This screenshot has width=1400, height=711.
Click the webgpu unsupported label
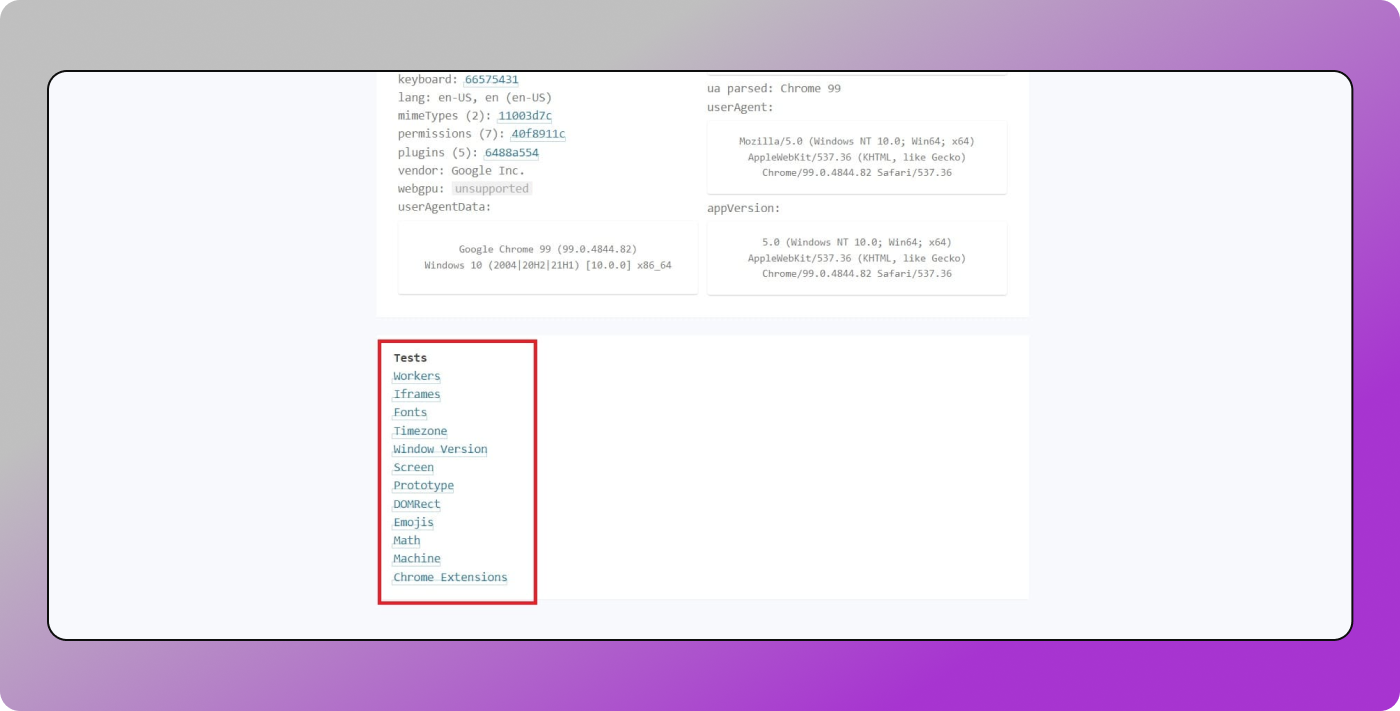pyautogui.click(x=491, y=189)
